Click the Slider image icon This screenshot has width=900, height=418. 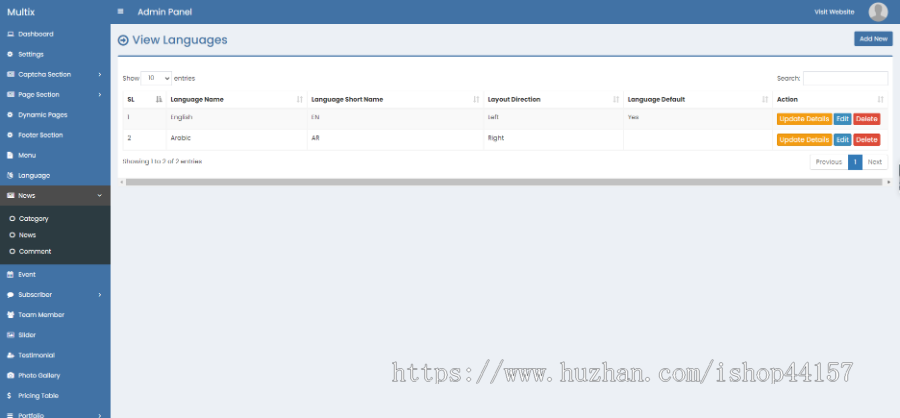click(x=10, y=335)
